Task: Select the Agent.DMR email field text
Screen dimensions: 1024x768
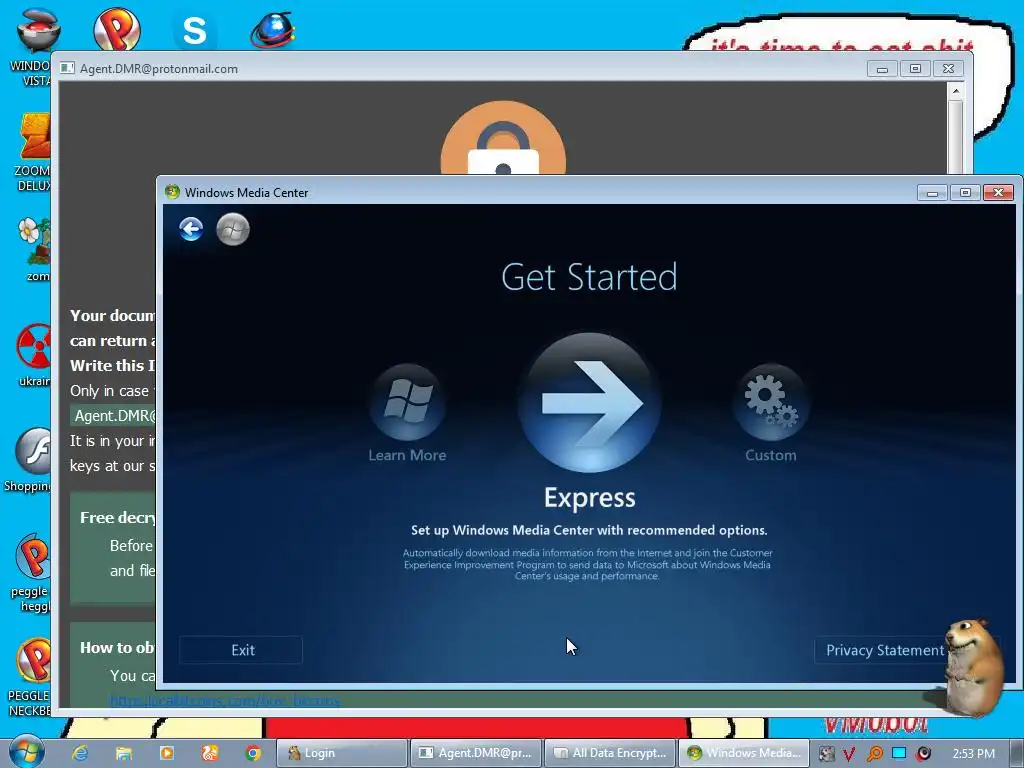Action: pyautogui.click(x=114, y=415)
